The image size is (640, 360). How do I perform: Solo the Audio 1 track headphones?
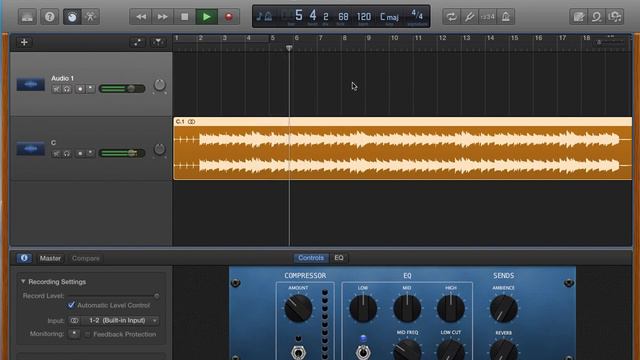[x=67, y=89]
